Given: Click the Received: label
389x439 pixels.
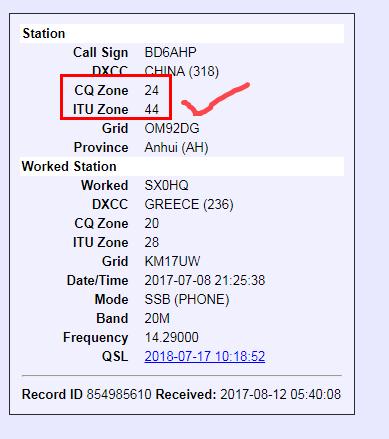Looking at the screenshot, I should tap(186, 394).
